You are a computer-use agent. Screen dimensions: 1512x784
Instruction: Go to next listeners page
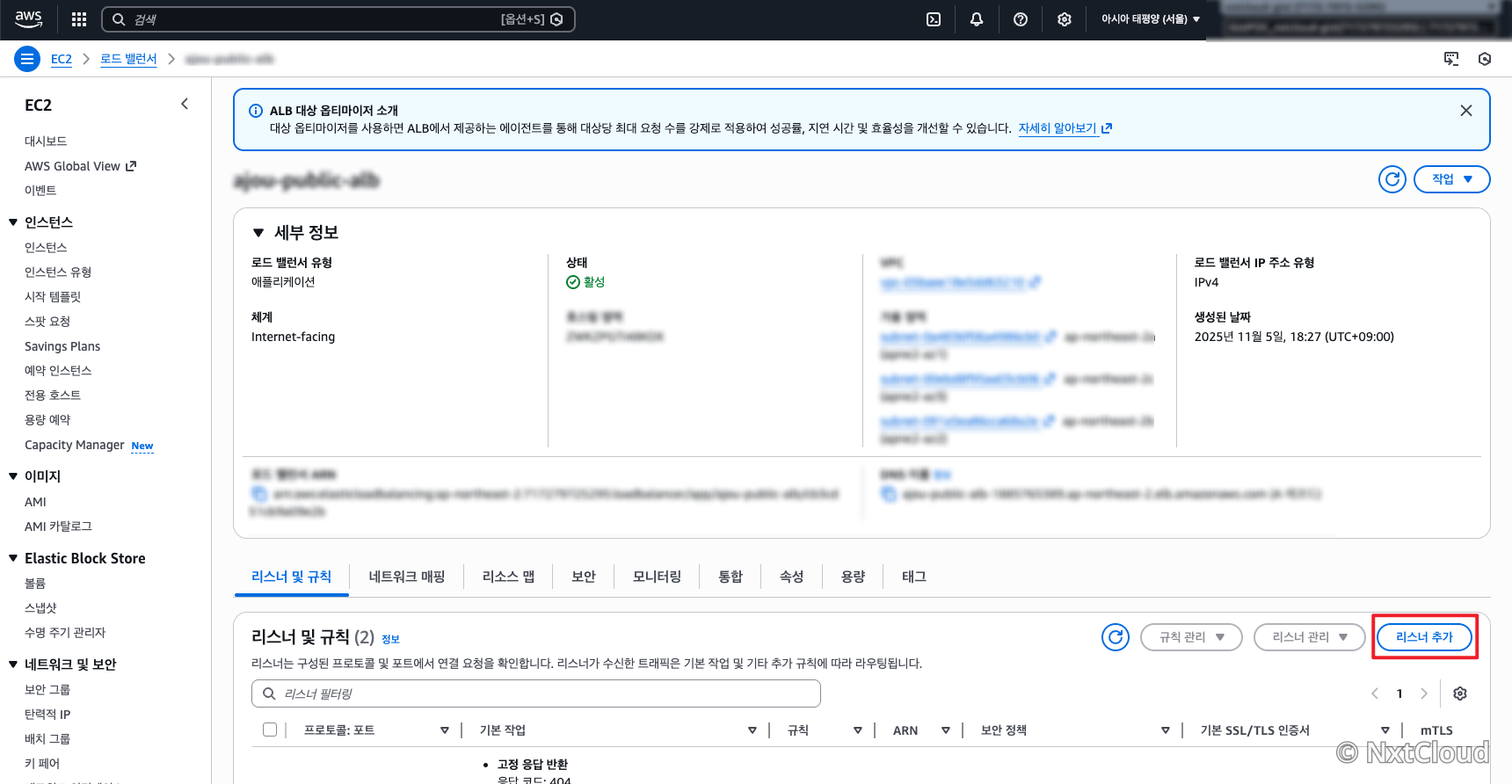(1424, 693)
